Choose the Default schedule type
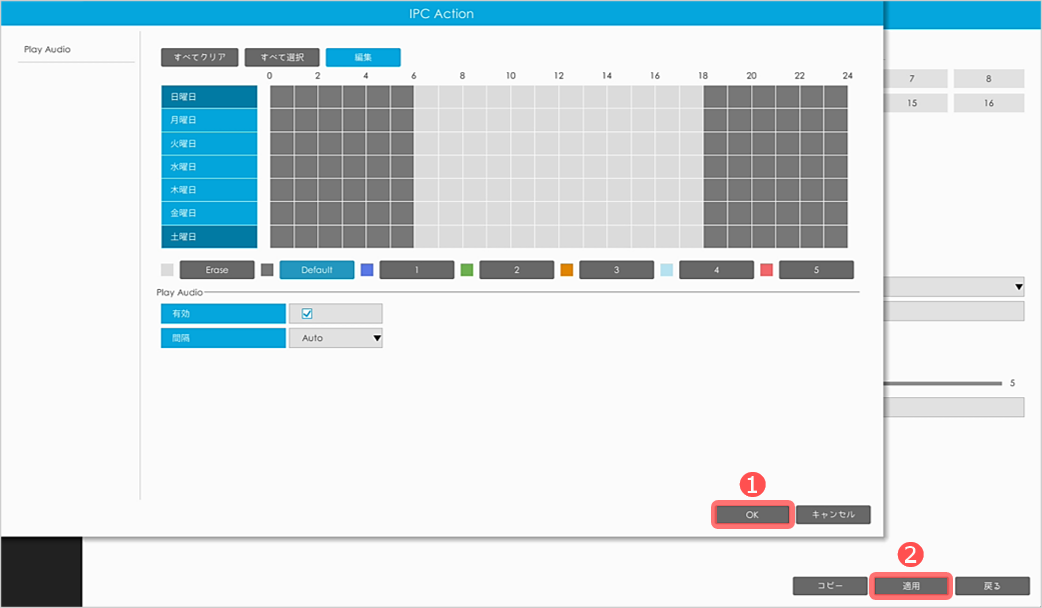This screenshot has width=1042, height=608. 317,270
